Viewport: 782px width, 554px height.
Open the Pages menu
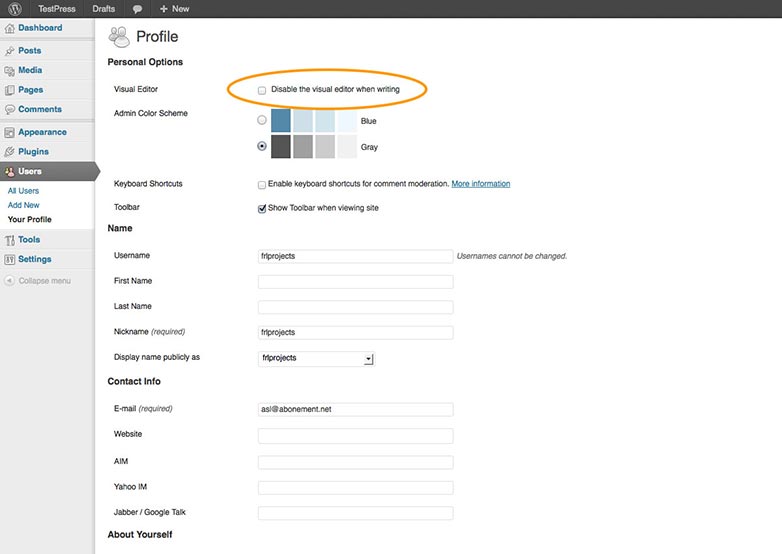pyautogui.click(x=30, y=90)
